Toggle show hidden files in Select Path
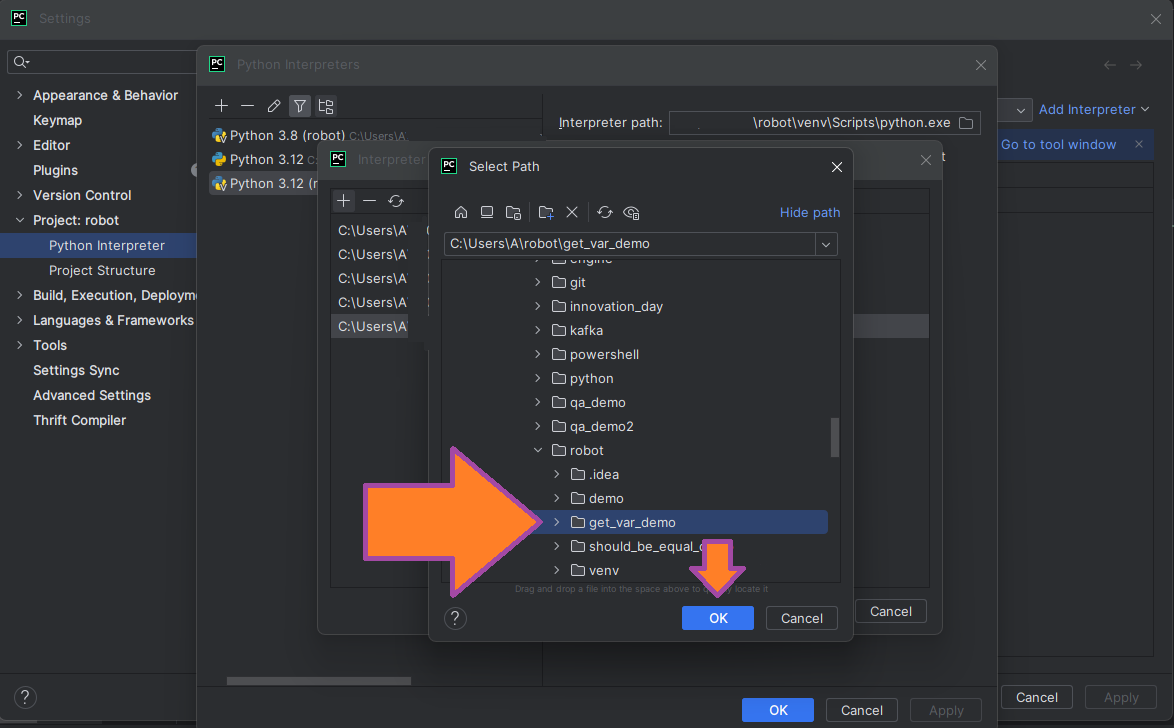The width and height of the screenshot is (1174, 728). pyautogui.click(x=631, y=213)
